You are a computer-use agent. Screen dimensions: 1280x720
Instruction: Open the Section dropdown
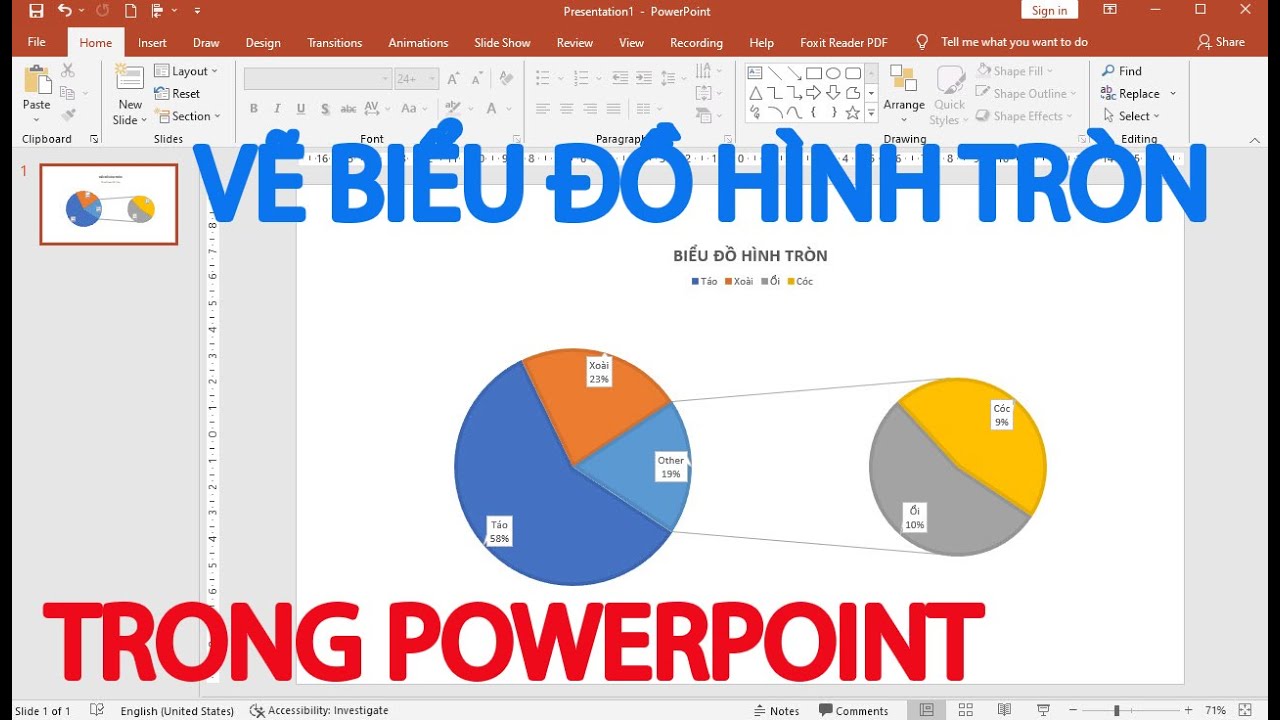(188, 116)
